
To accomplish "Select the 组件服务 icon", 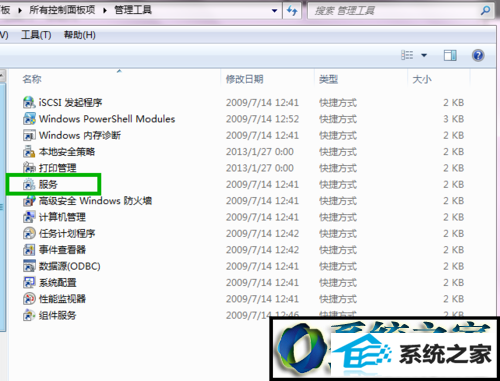I will click(x=29, y=315).
